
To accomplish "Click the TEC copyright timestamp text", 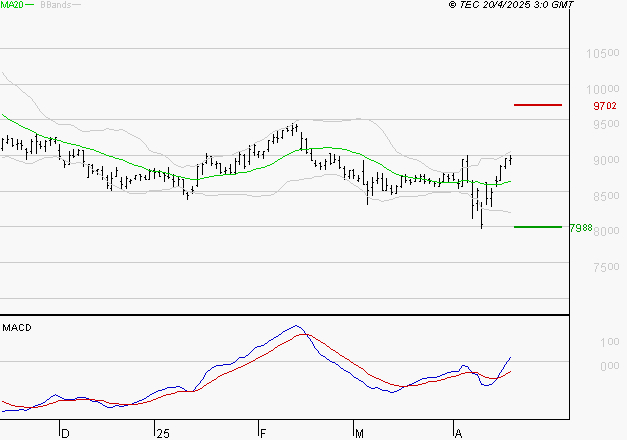I will point(511,5).
